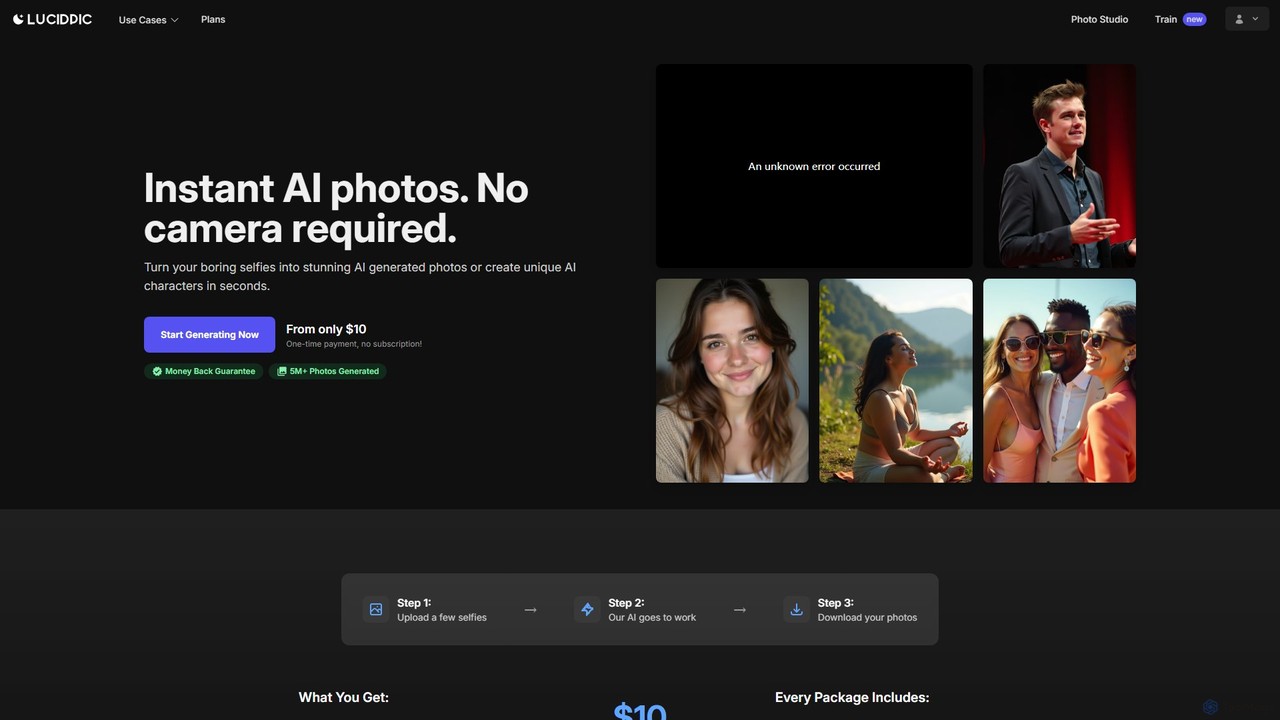Click the Luciddic crescent logo icon
The height and width of the screenshot is (720, 1280).
(18, 19)
